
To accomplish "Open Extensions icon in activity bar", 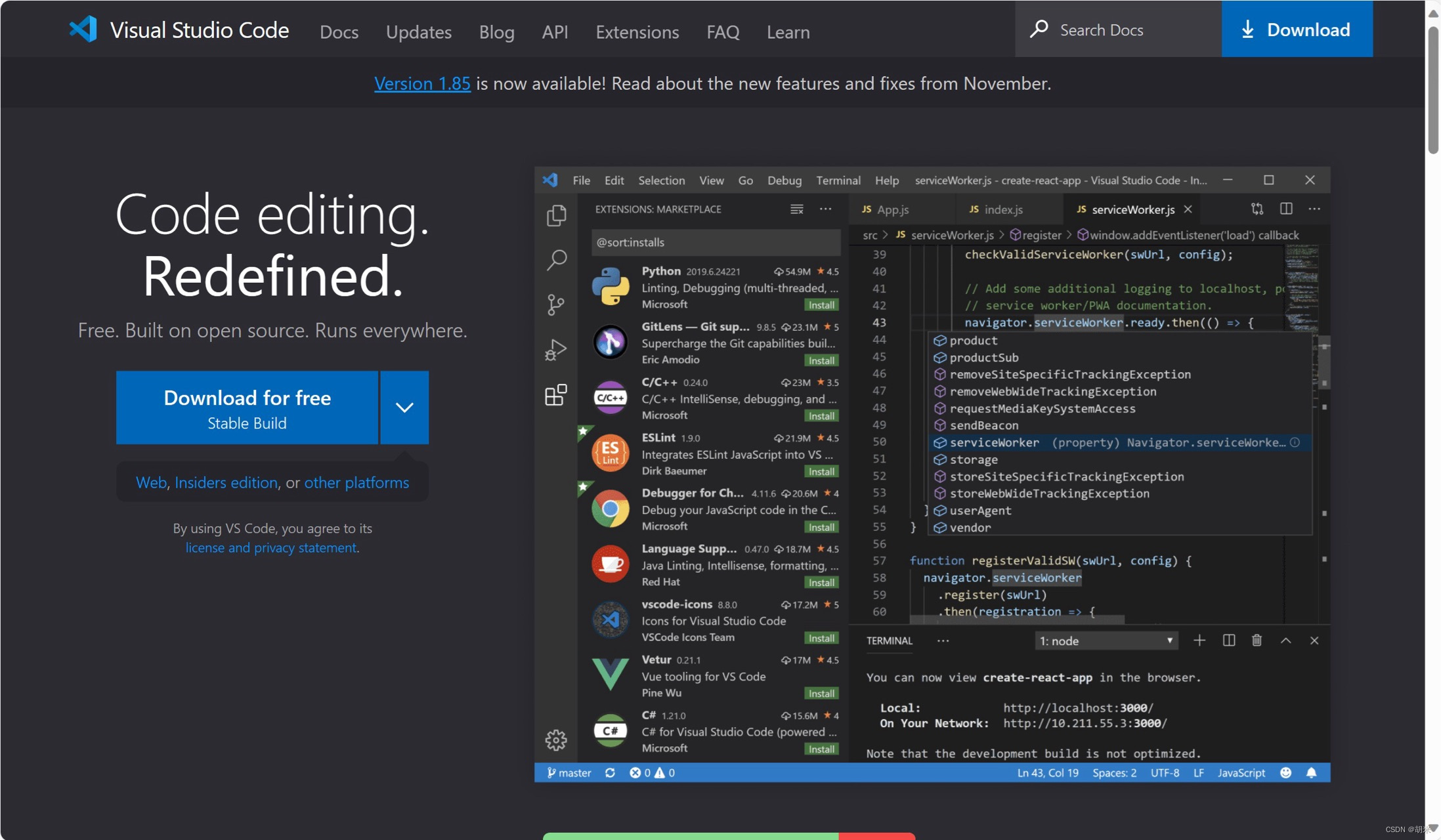I will click(x=556, y=394).
